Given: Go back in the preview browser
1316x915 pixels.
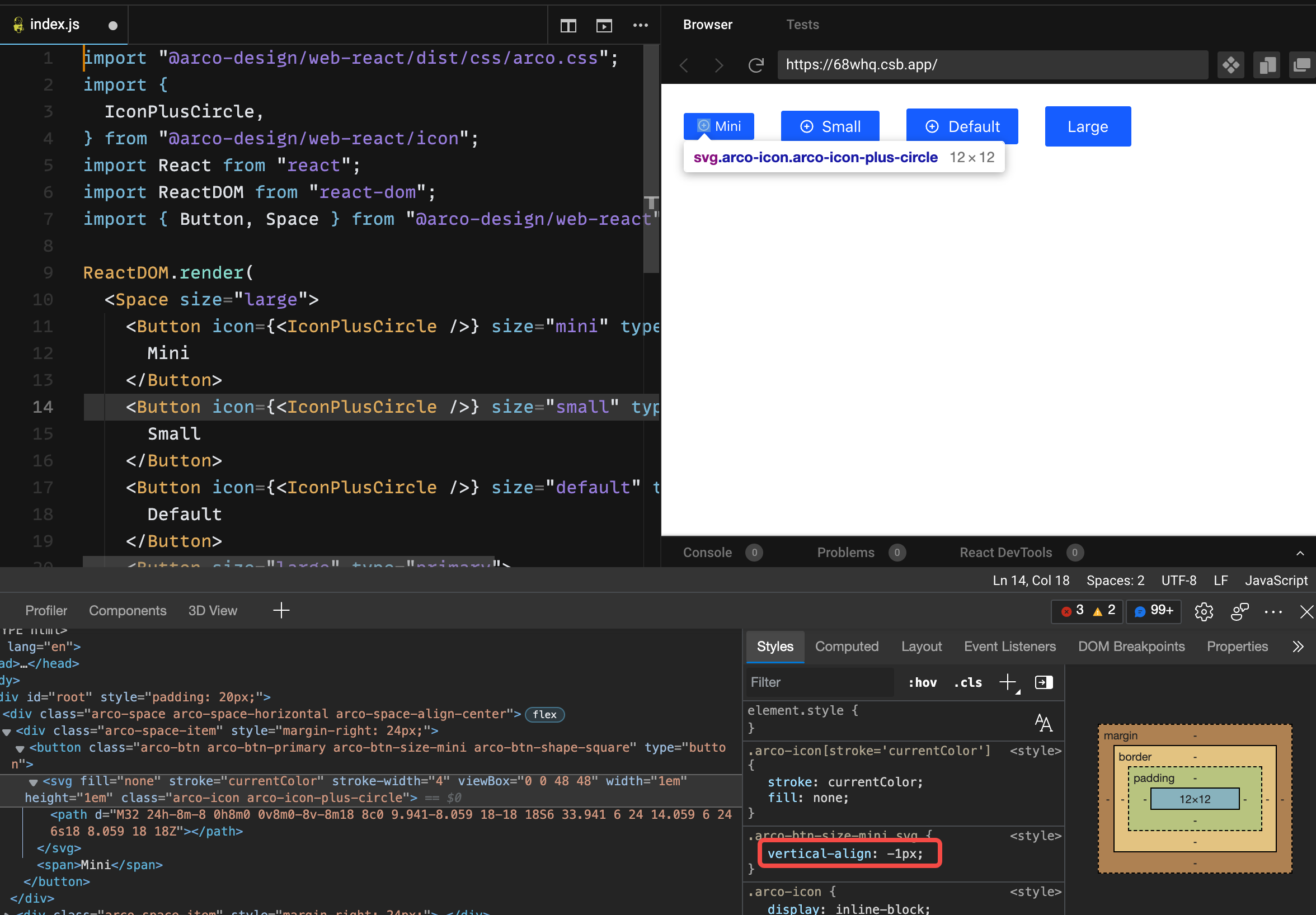Looking at the screenshot, I should point(684,65).
